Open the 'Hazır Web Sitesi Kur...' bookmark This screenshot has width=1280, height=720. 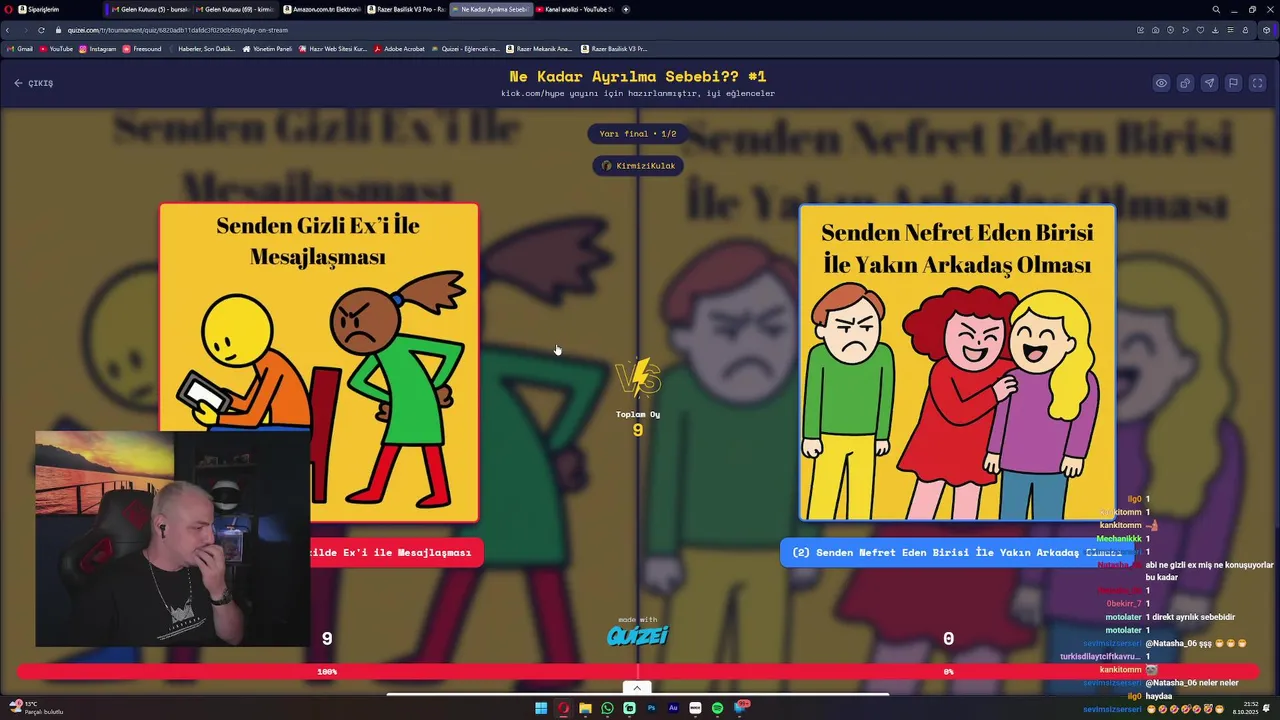tap(333, 48)
